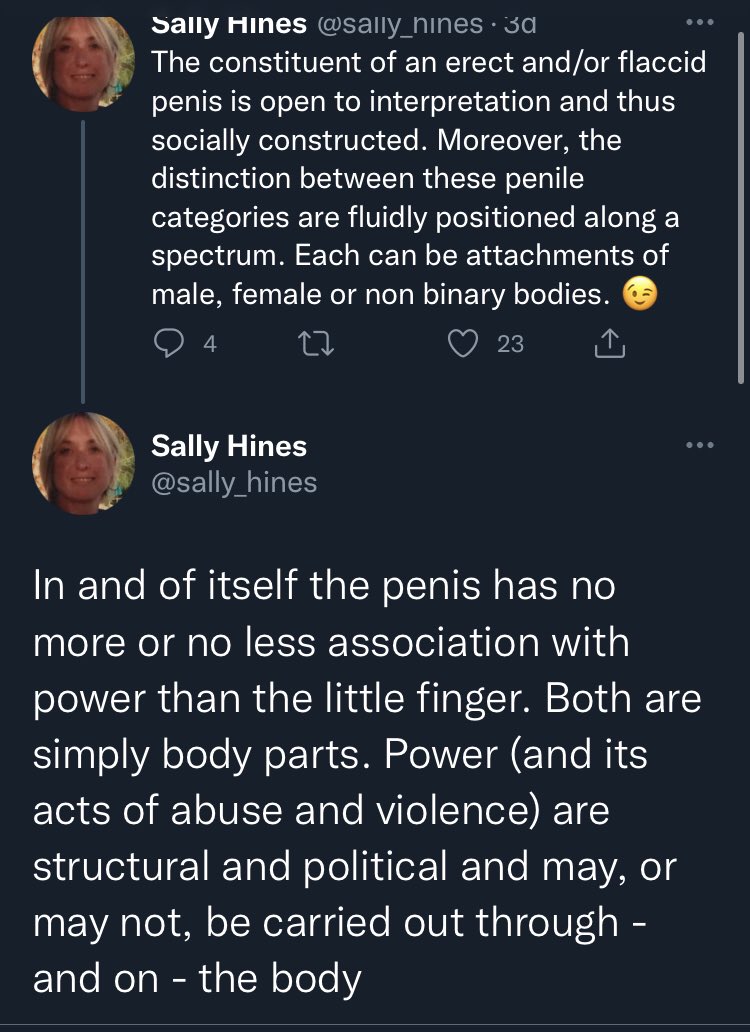Like the tweet with the heart icon
Screen dimensions: 750x1032
(x=461, y=344)
